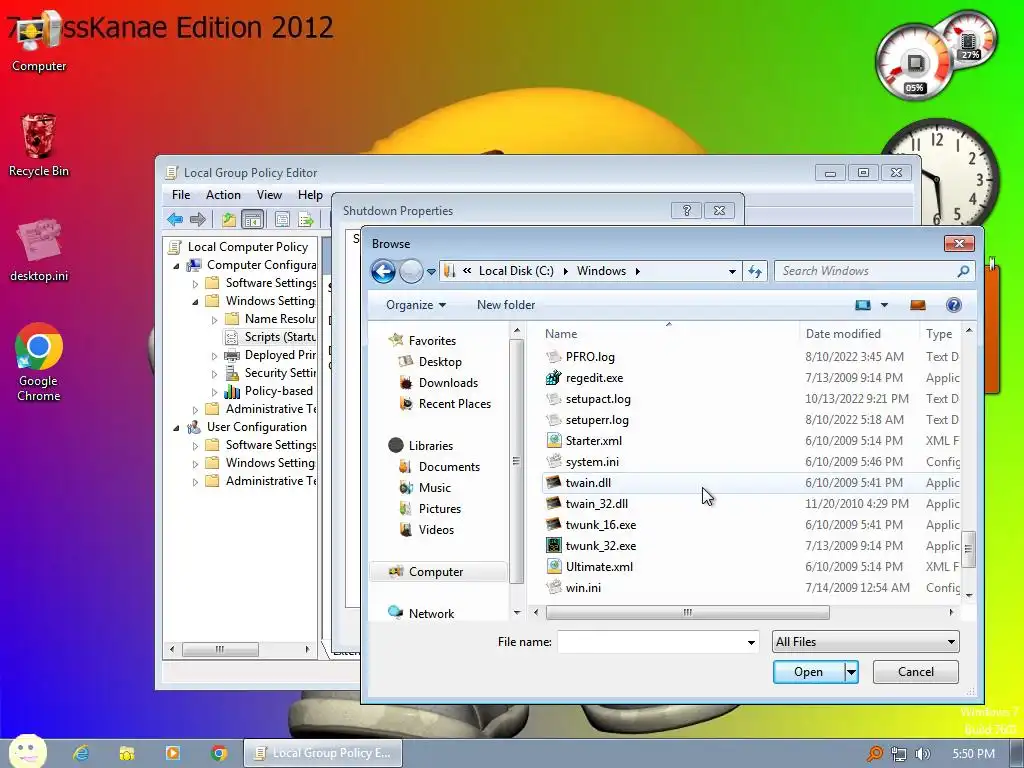Collapse the User Configuration node

[176, 428]
